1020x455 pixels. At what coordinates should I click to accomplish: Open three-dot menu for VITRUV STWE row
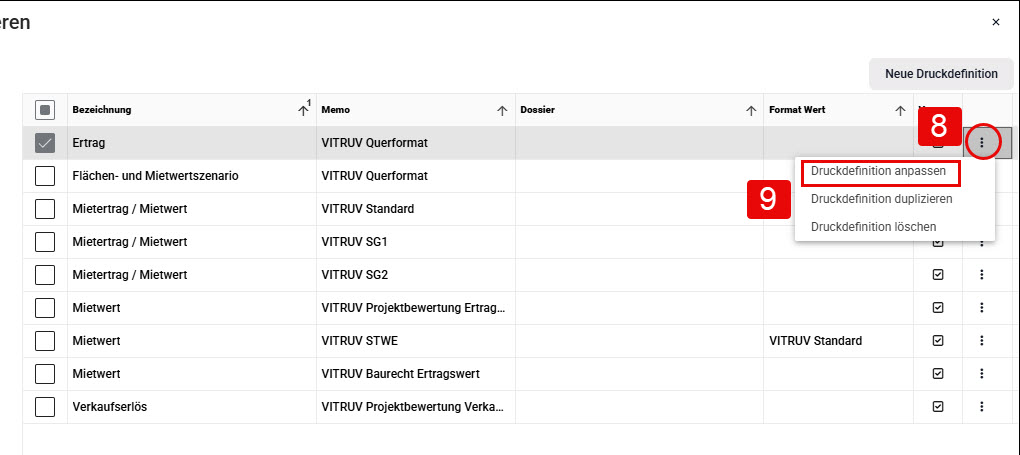pos(982,340)
